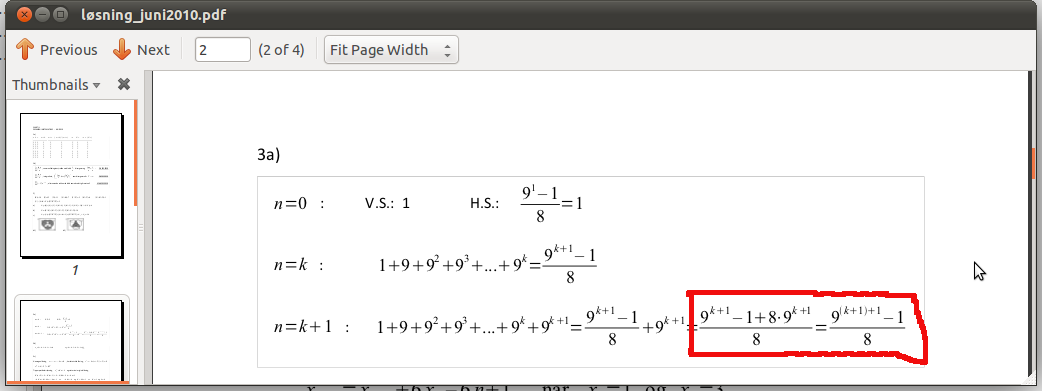The width and height of the screenshot is (1042, 391).
Task: Click the page number input field
Action: click(x=223, y=50)
